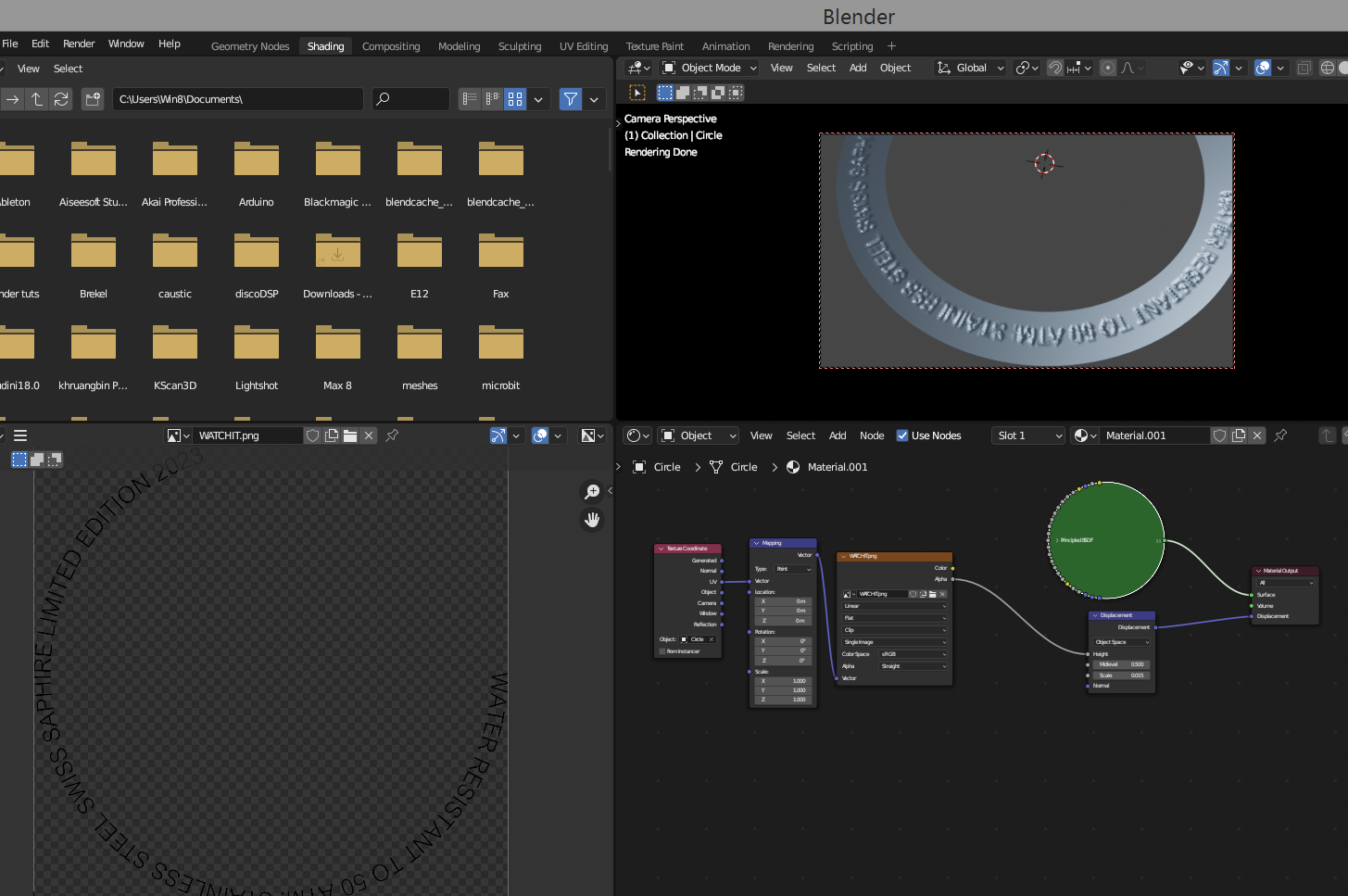Click the pan hand icon in image editor

coord(592,520)
